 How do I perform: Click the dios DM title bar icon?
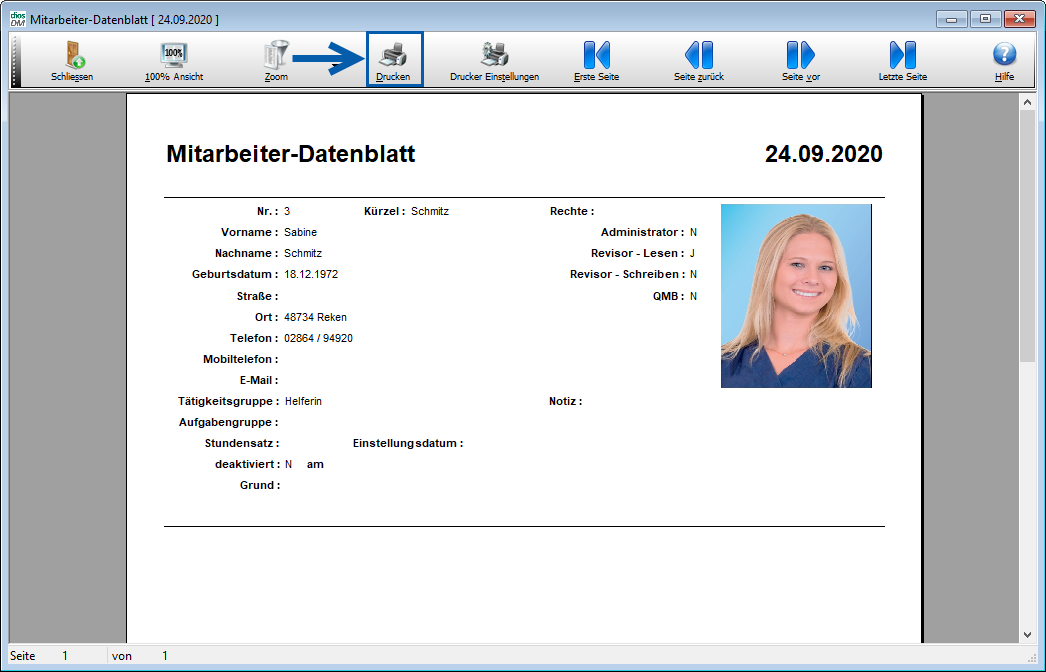click(17, 19)
